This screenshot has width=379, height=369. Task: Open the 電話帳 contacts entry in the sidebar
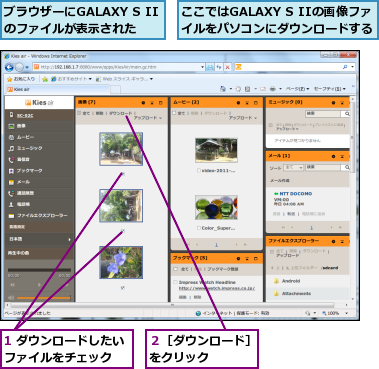[39, 204]
